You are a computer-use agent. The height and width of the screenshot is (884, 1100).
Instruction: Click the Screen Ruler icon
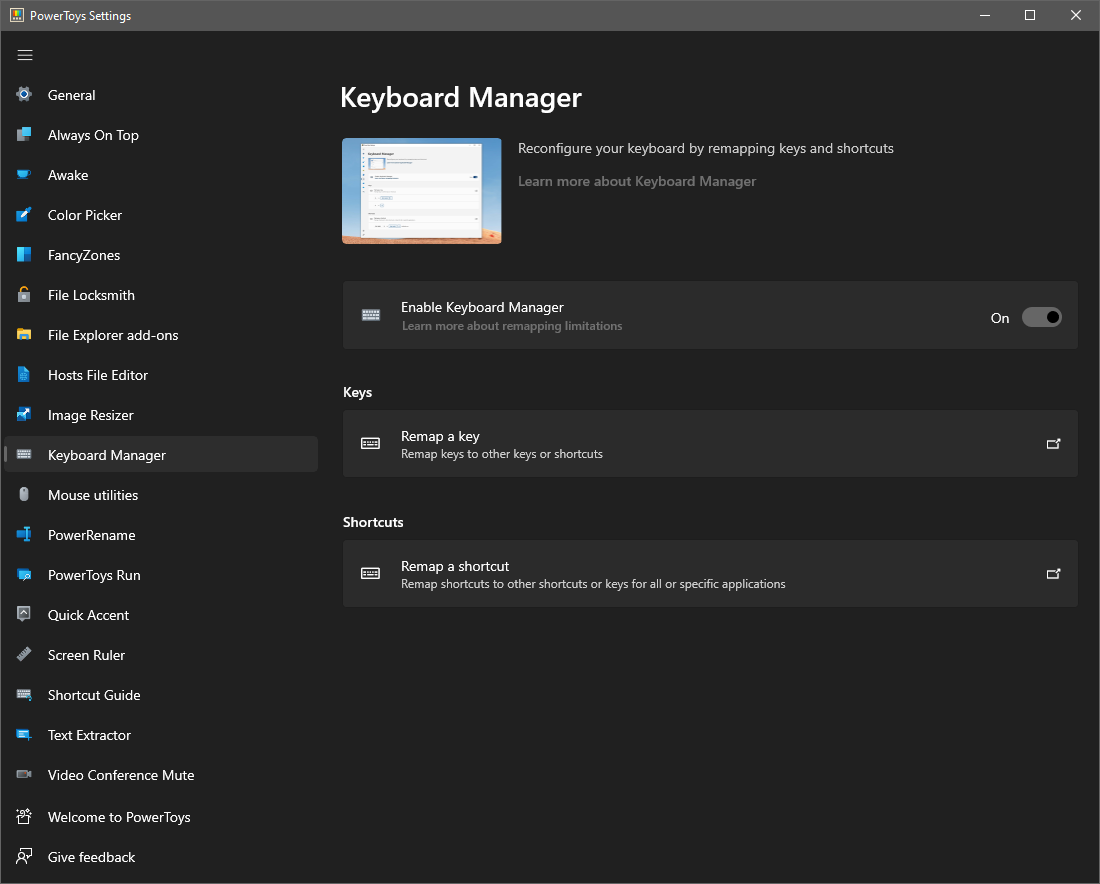[24, 655]
